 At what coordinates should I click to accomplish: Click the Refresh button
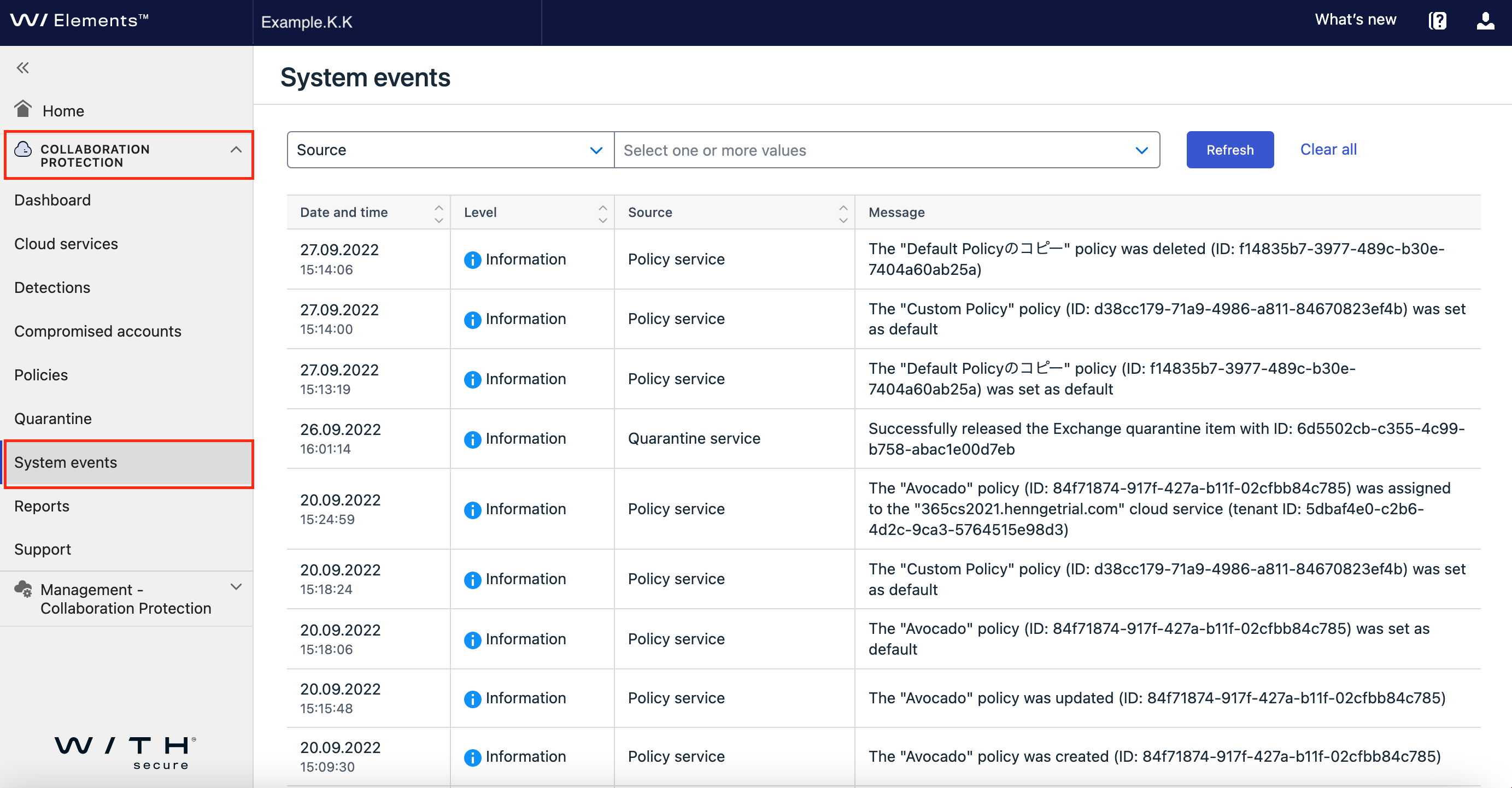1230,150
